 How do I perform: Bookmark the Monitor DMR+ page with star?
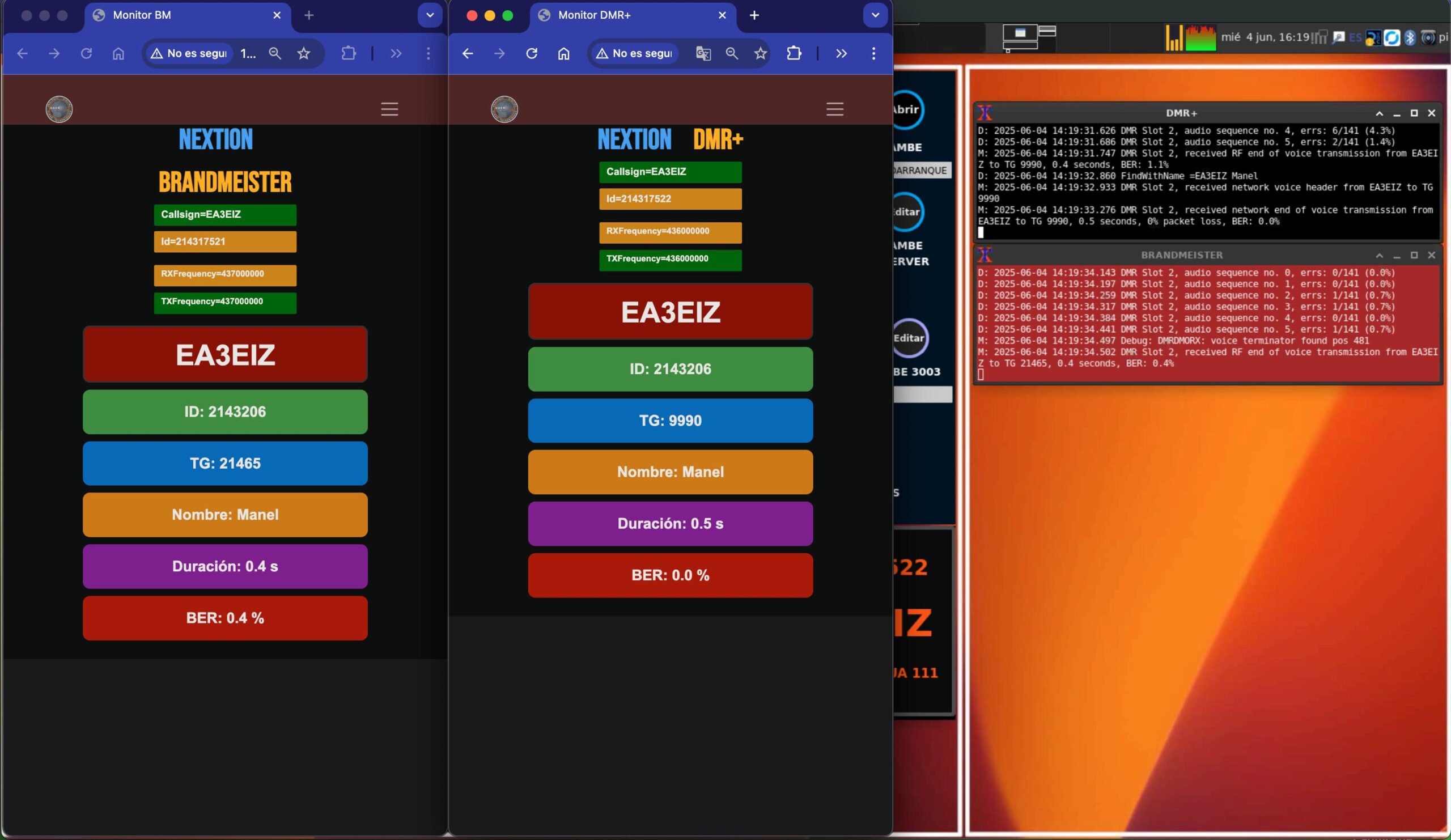(761, 53)
